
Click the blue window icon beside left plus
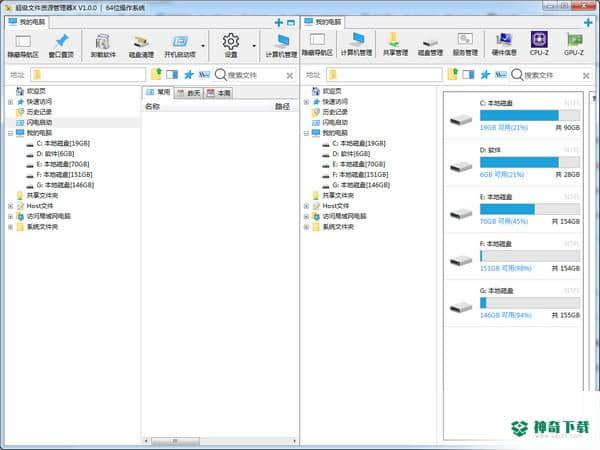point(291,23)
